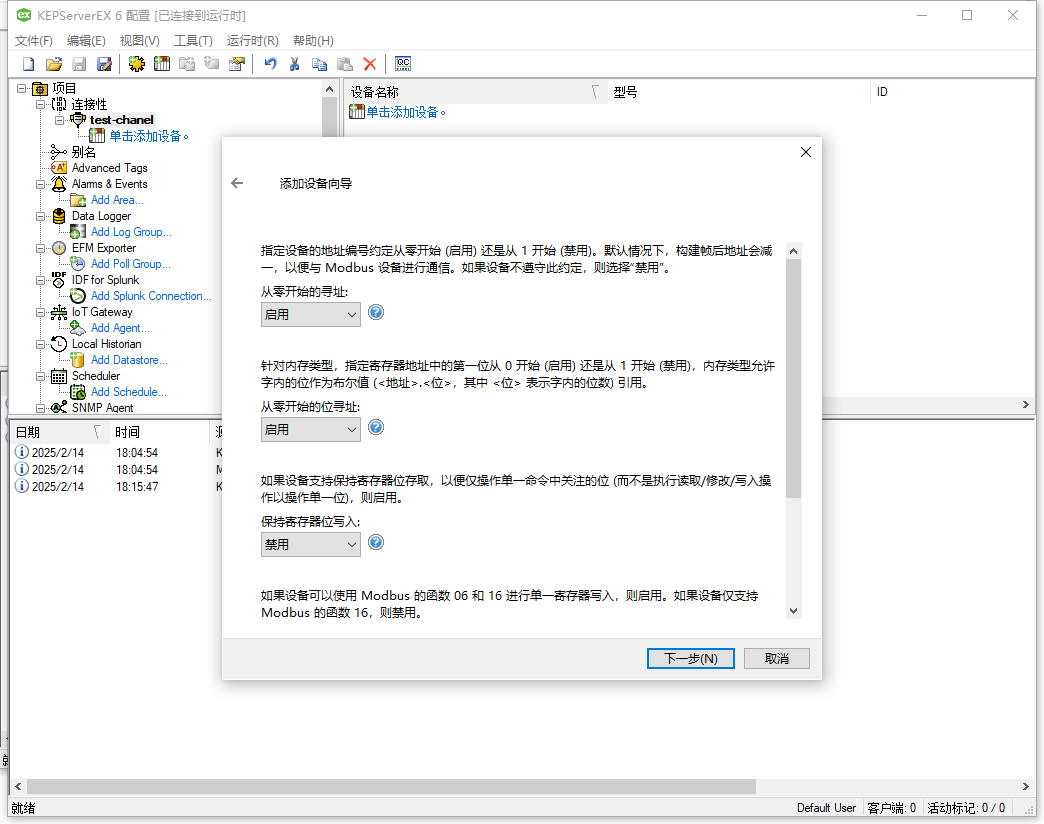Viewport: 1044px width, 824px height.
Task: Click the Paste clipboard icon
Action: click(345, 64)
